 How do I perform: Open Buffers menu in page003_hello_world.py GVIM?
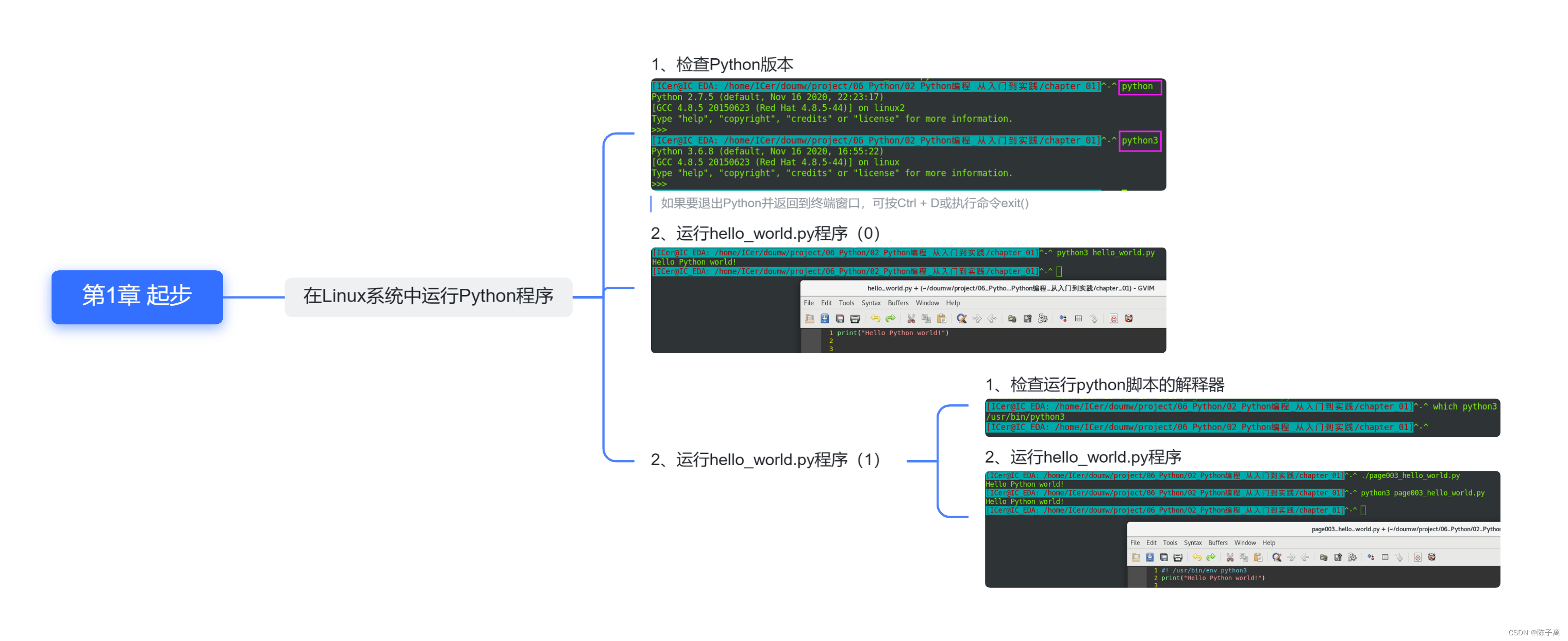(1218, 543)
